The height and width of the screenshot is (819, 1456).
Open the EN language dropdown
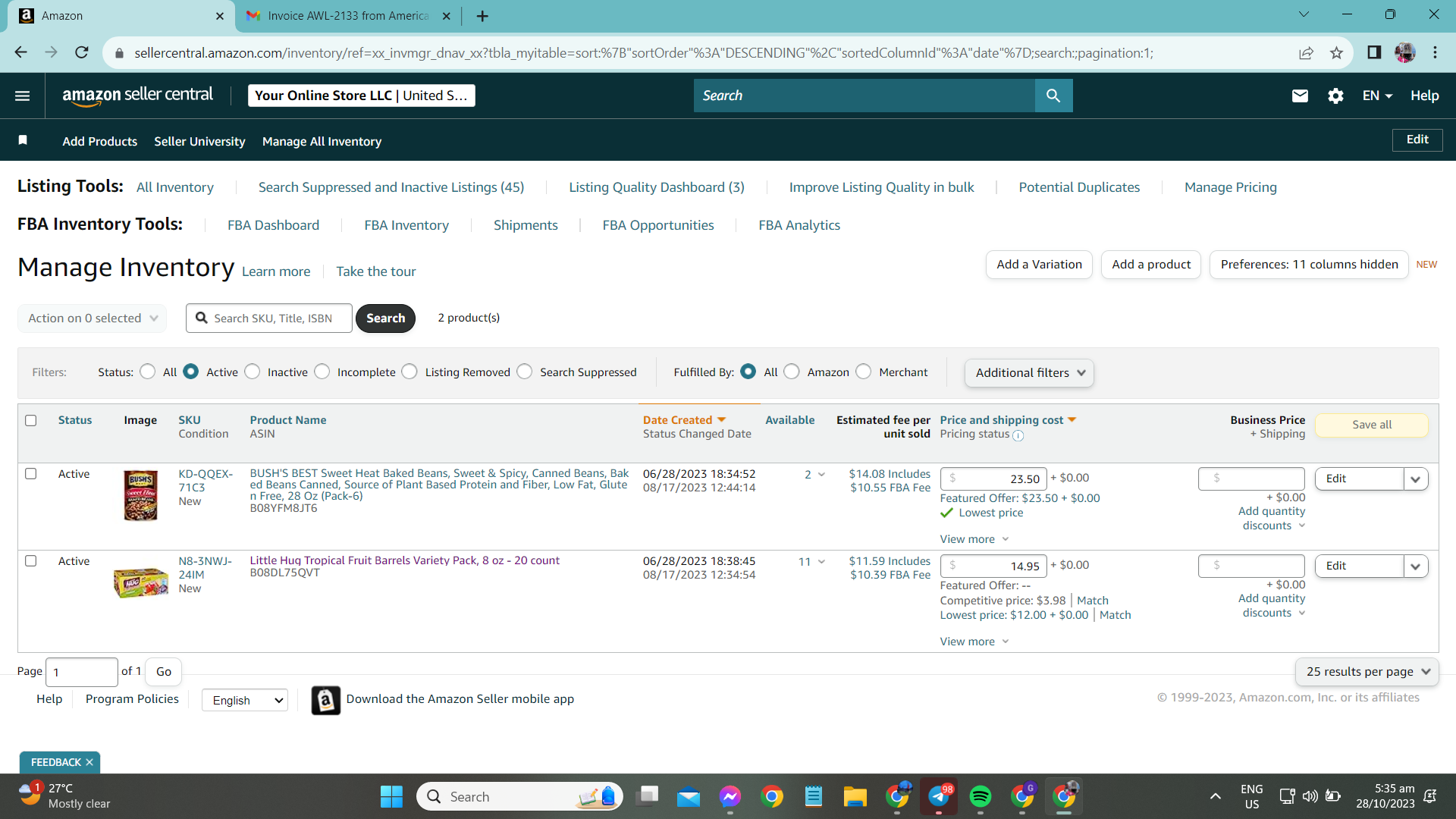point(1377,96)
